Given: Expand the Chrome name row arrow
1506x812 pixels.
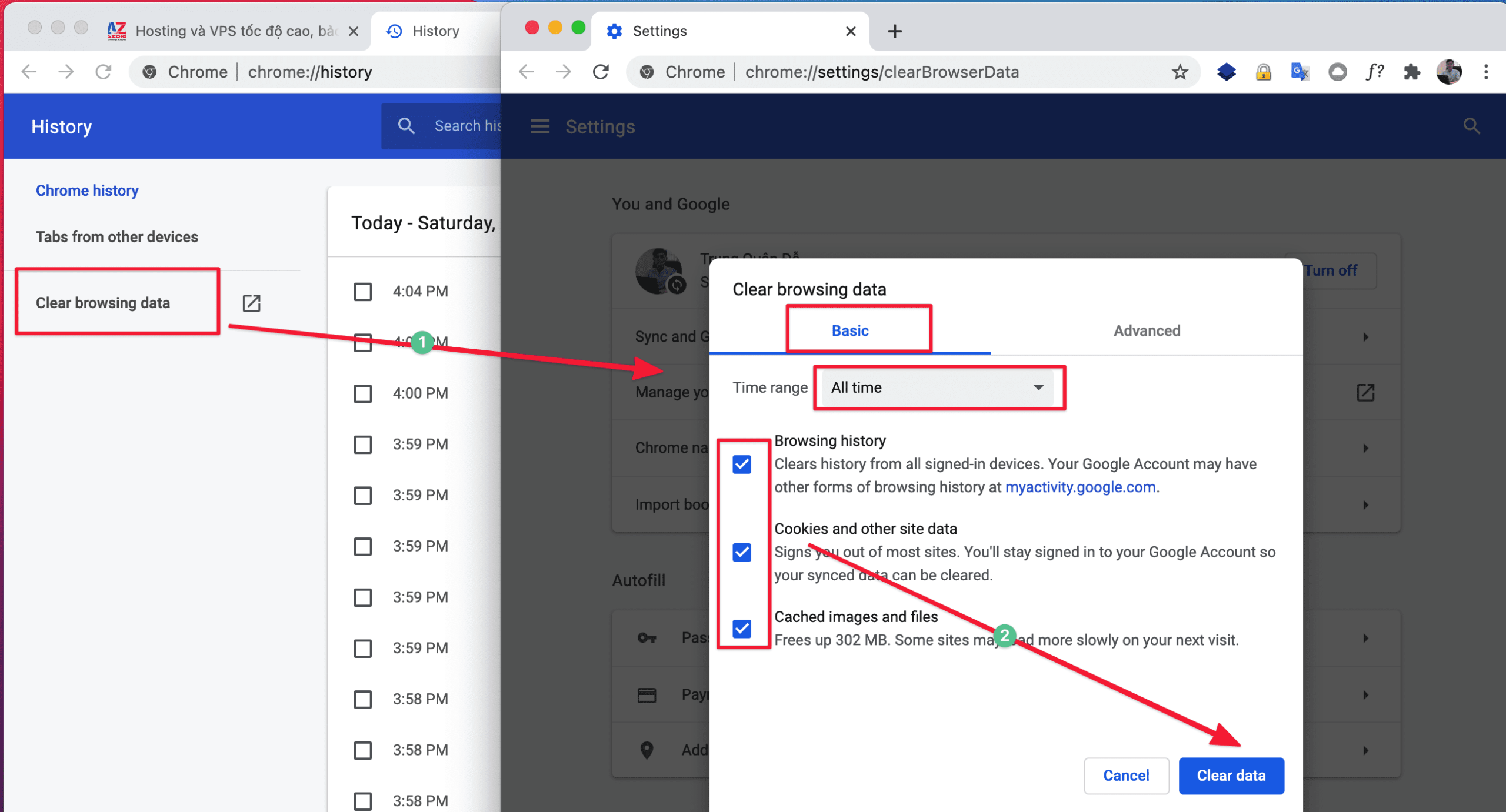Looking at the screenshot, I should tap(1365, 448).
